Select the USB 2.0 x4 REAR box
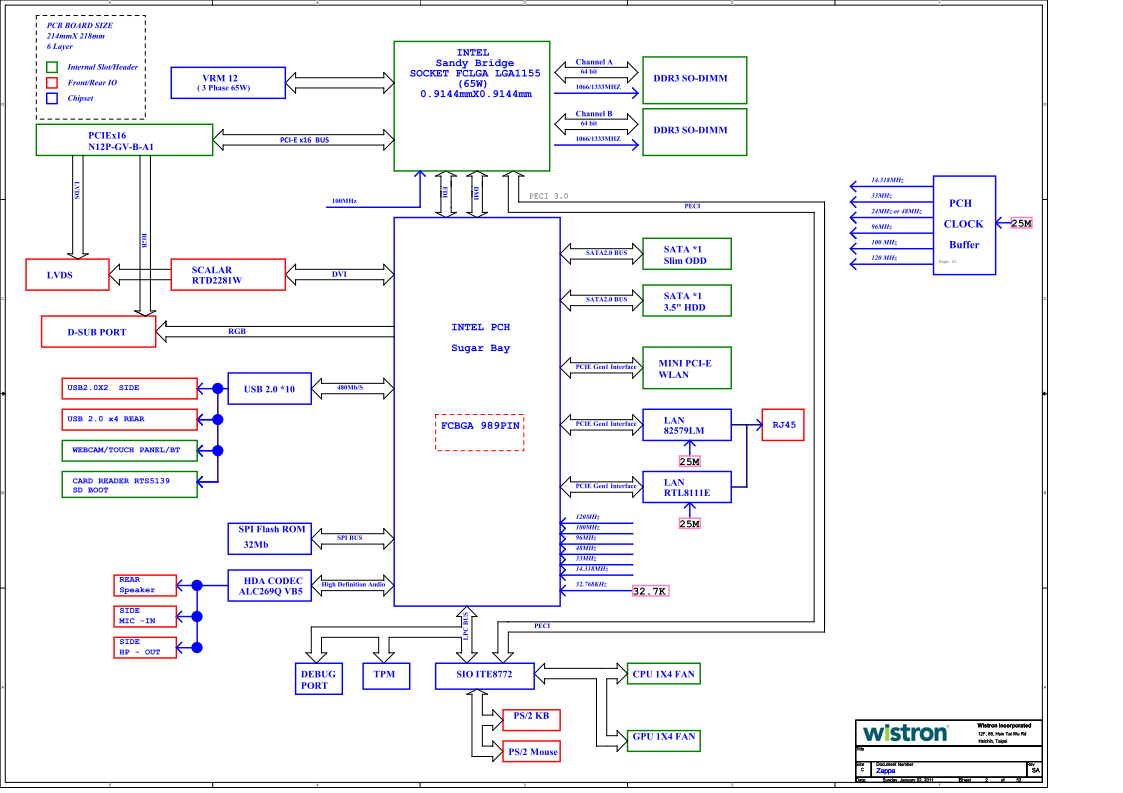Screen dimensions: 1123x793 129,419
